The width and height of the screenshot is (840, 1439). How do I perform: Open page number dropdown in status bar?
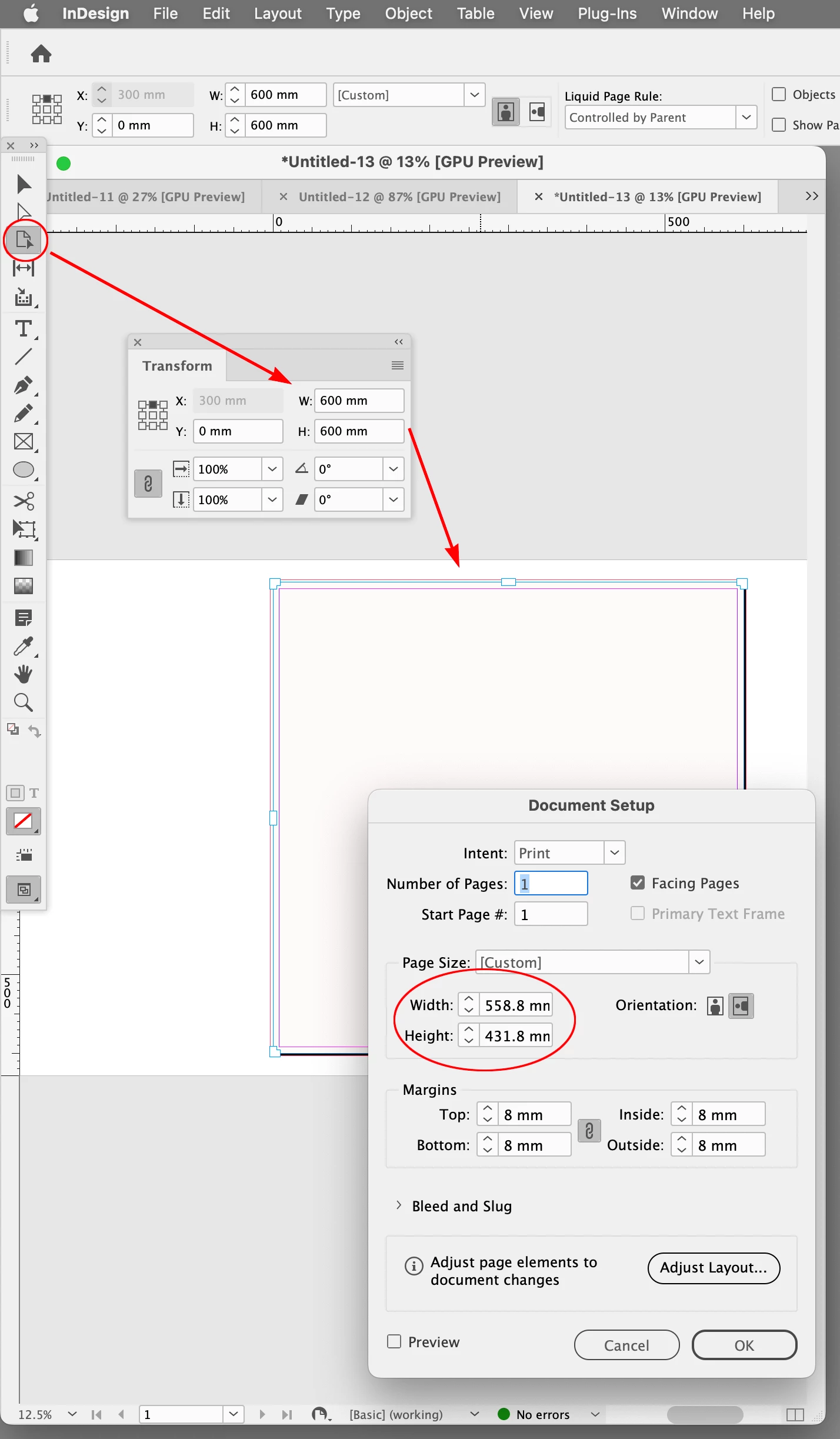pyautogui.click(x=234, y=1414)
